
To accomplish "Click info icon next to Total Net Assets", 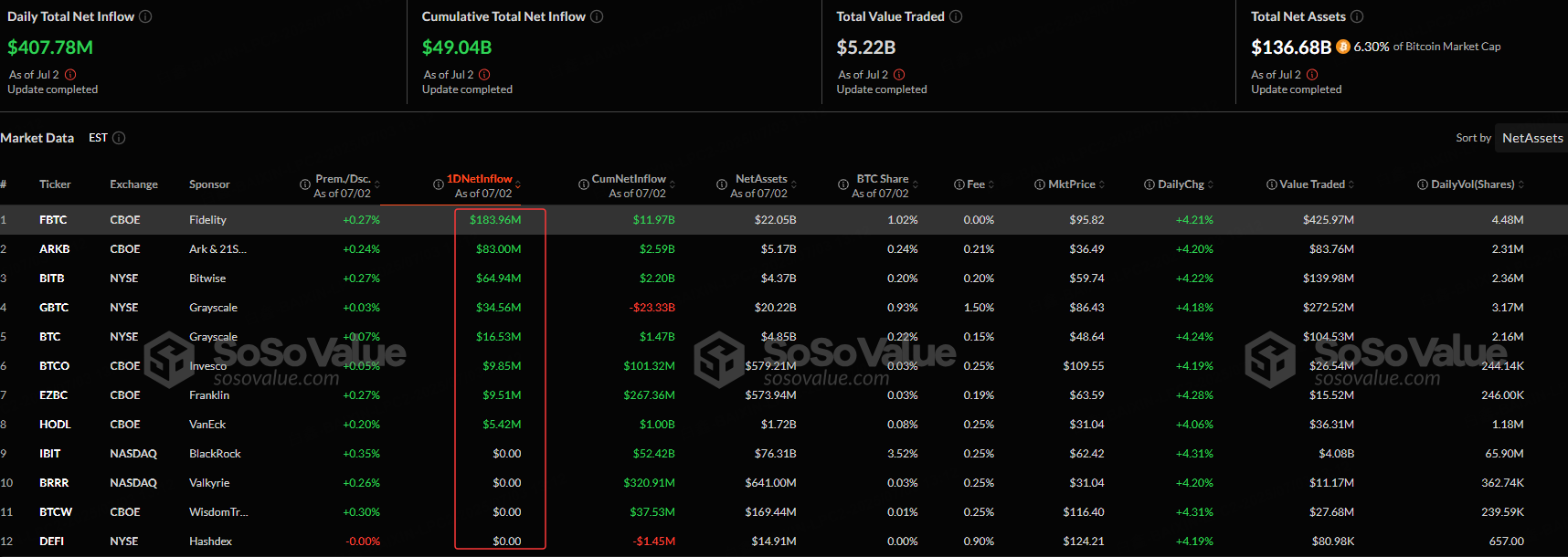I will pos(1357,16).
